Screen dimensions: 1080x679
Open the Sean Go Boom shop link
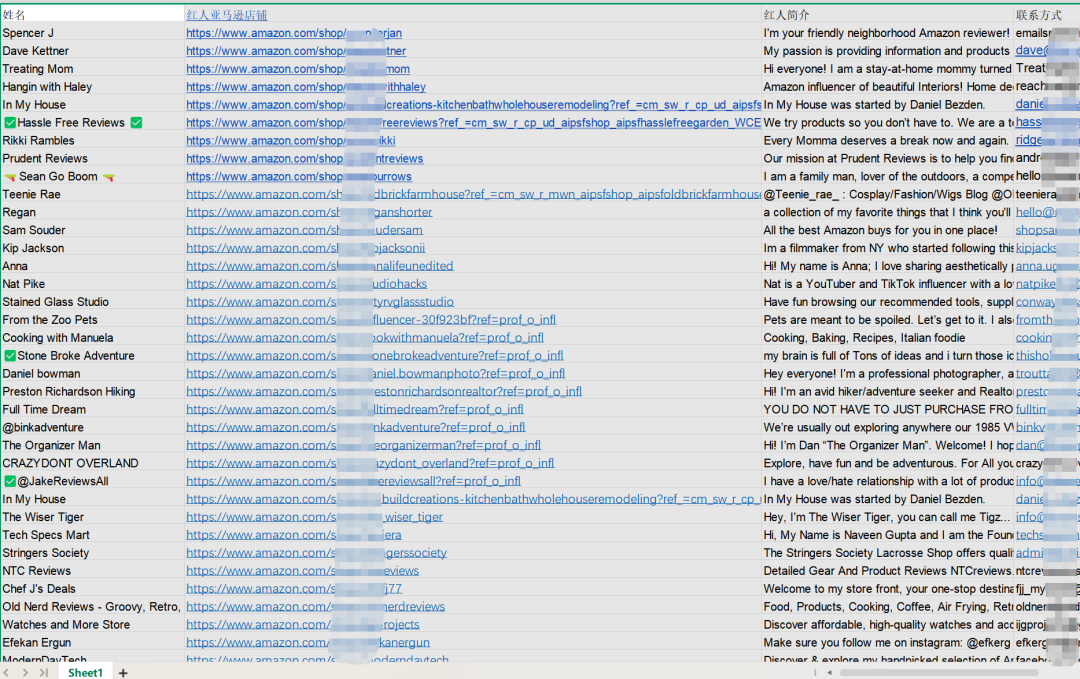[x=299, y=176]
